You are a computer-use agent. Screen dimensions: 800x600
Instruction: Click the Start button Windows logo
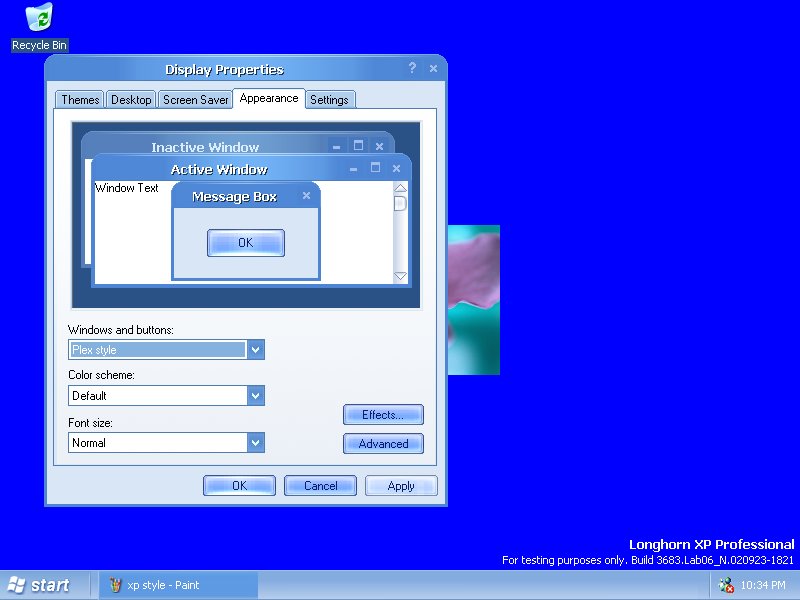(17, 585)
